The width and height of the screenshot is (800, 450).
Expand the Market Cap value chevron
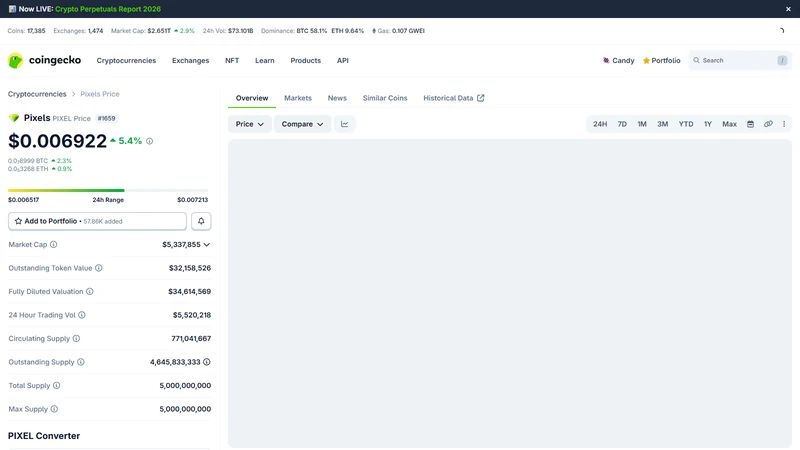point(207,245)
